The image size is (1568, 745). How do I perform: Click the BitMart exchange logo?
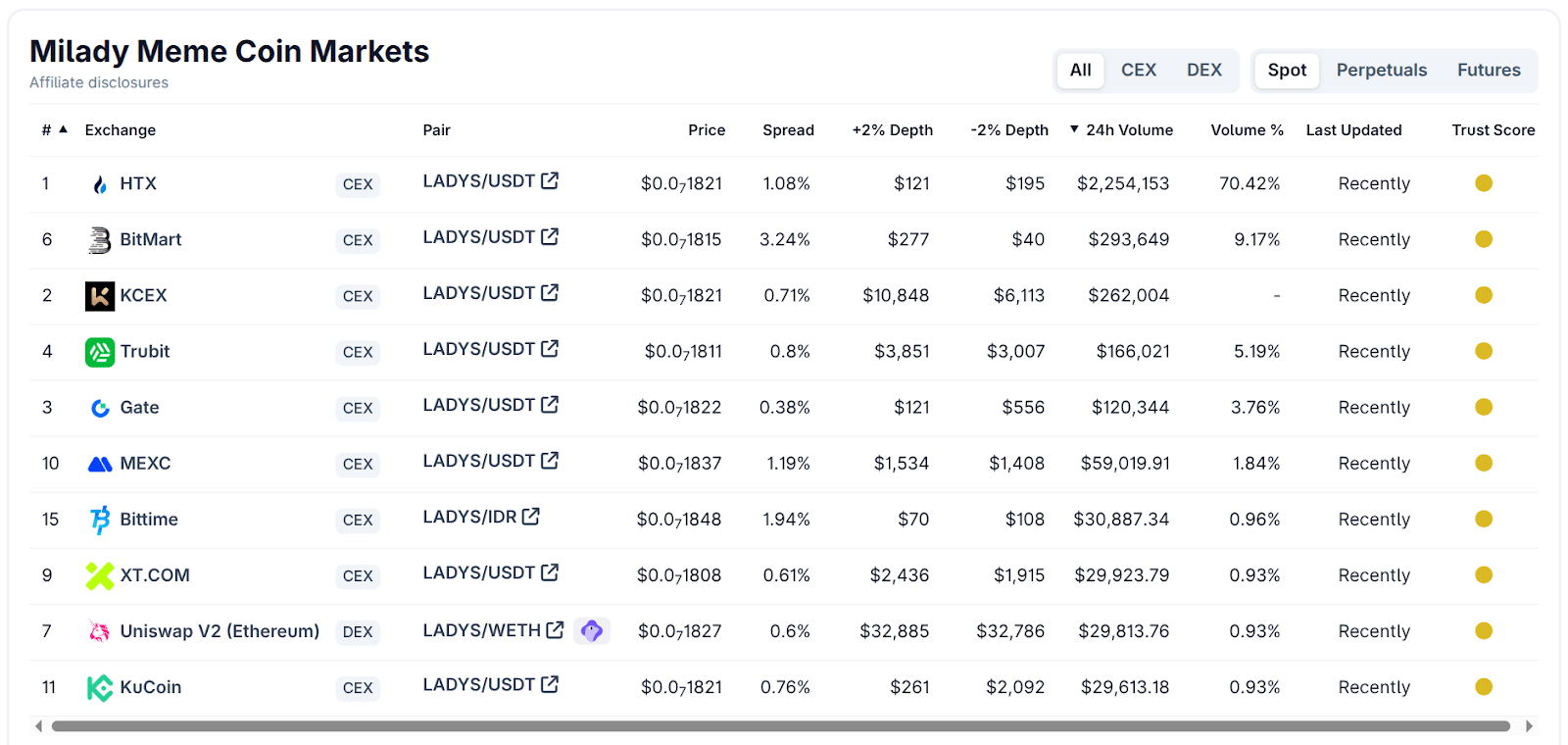[x=100, y=240]
